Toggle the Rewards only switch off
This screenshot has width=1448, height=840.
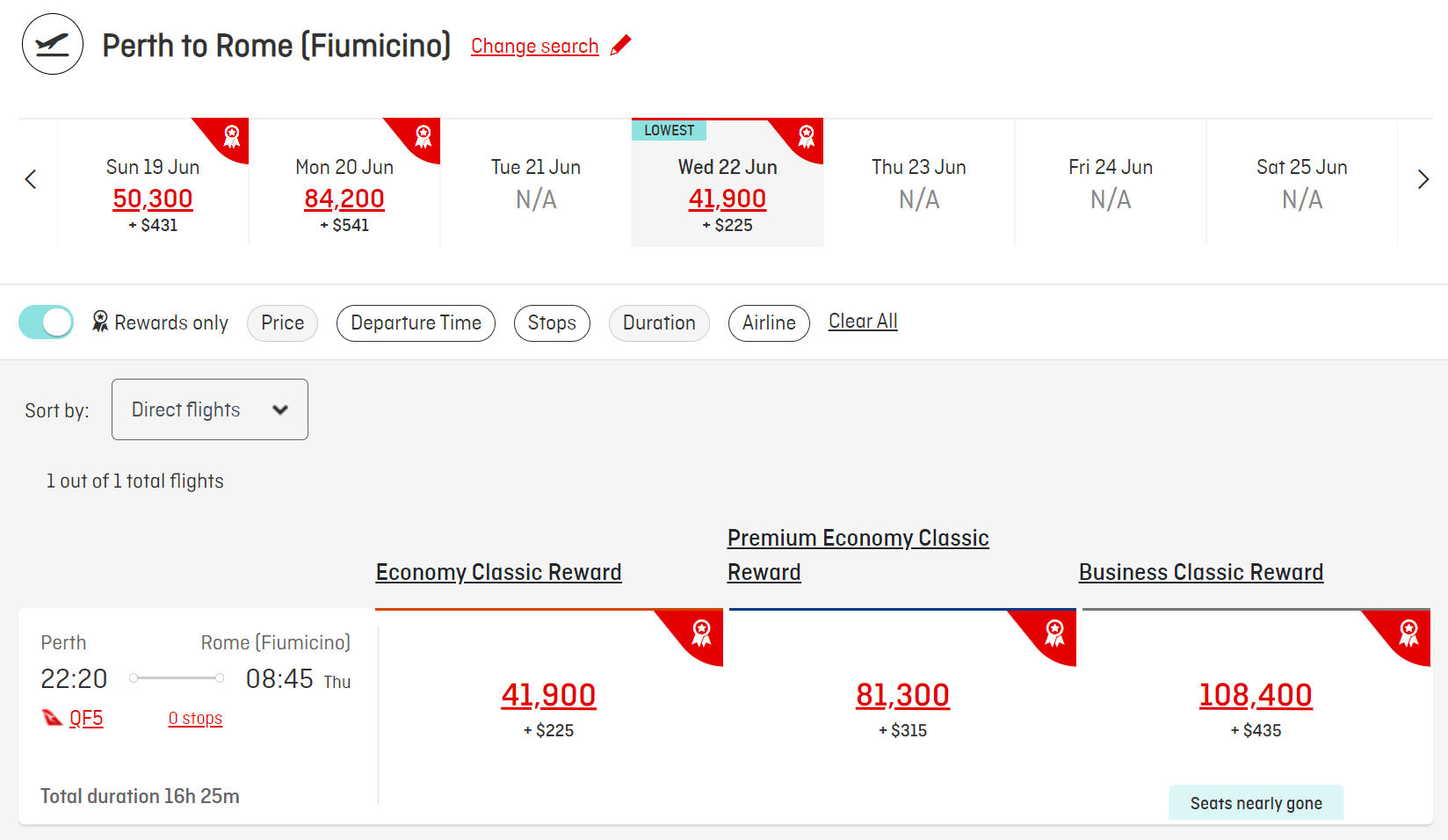[46, 322]
